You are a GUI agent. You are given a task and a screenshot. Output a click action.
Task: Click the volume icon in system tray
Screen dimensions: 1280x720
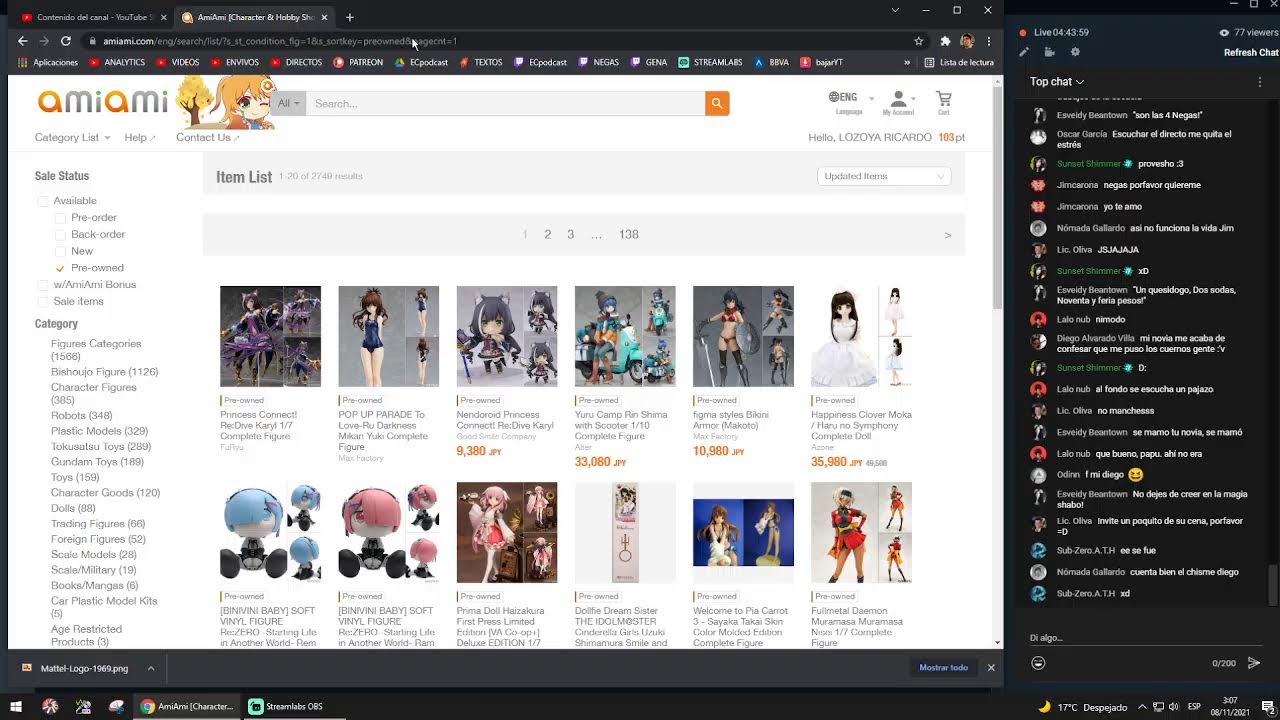1174,707
